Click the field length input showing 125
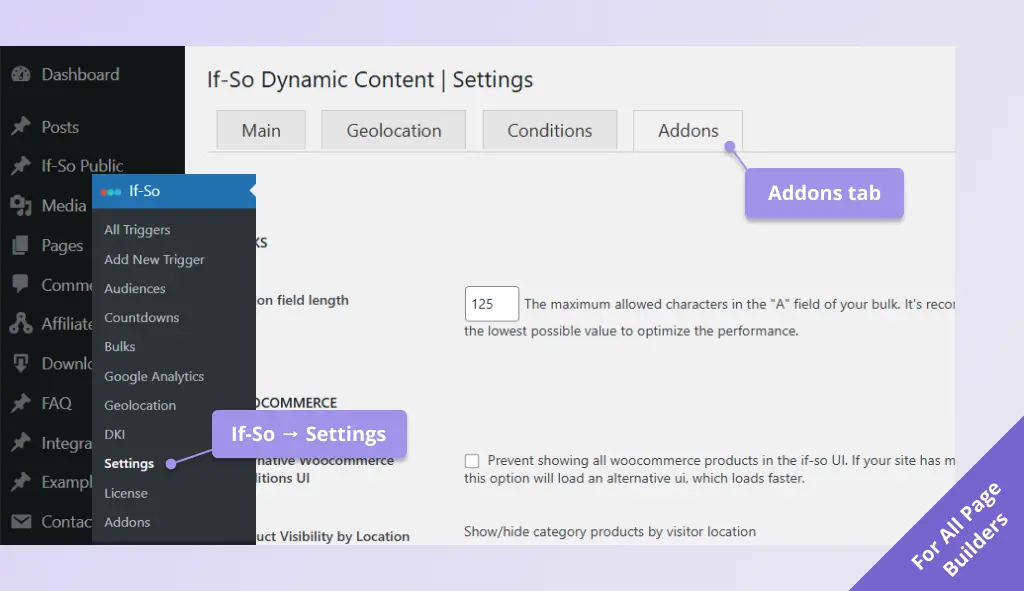The width and height of the screenshot is (1024, 591). 491,303
